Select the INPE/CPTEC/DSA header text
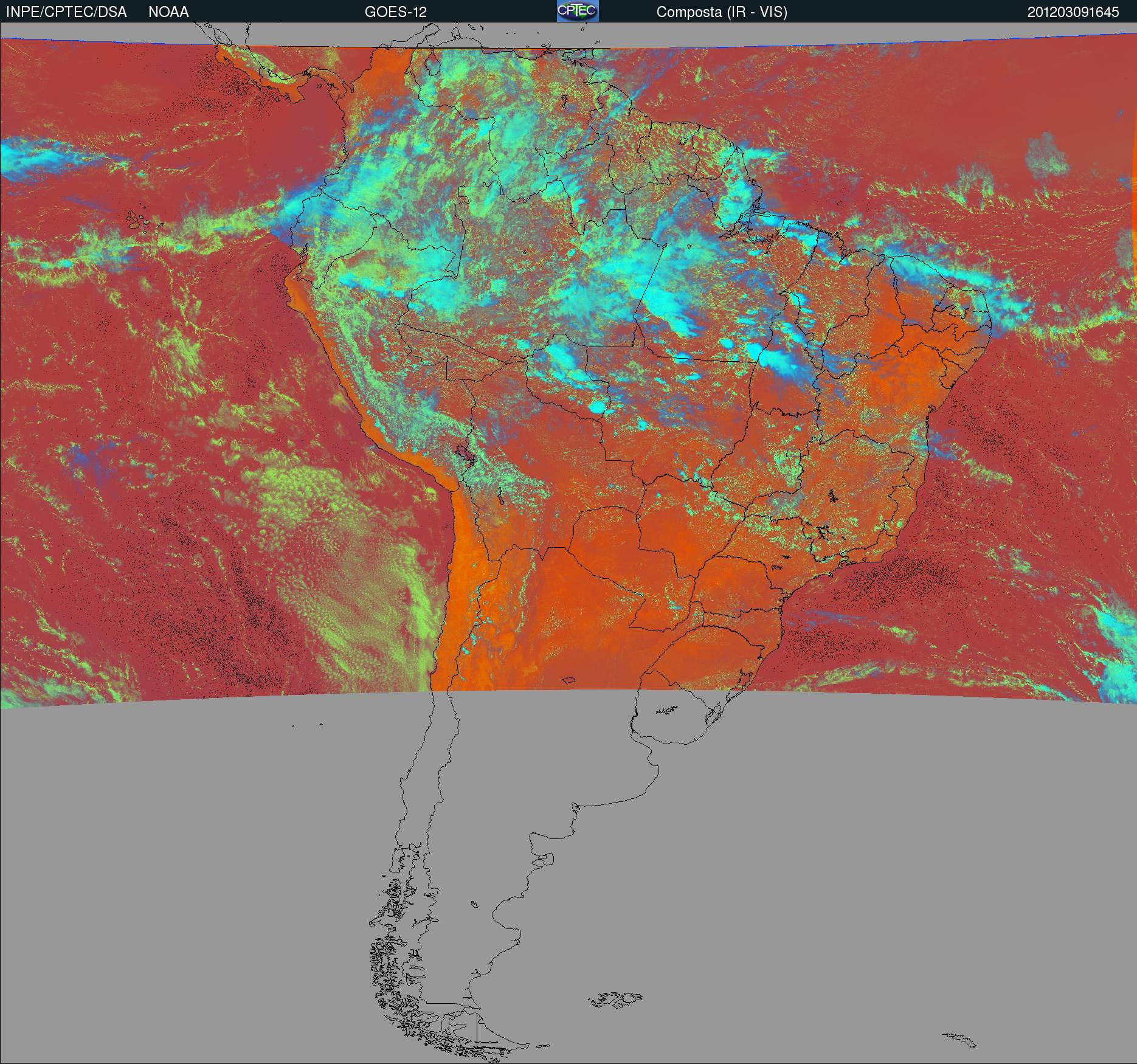 [x=66, y=12]
